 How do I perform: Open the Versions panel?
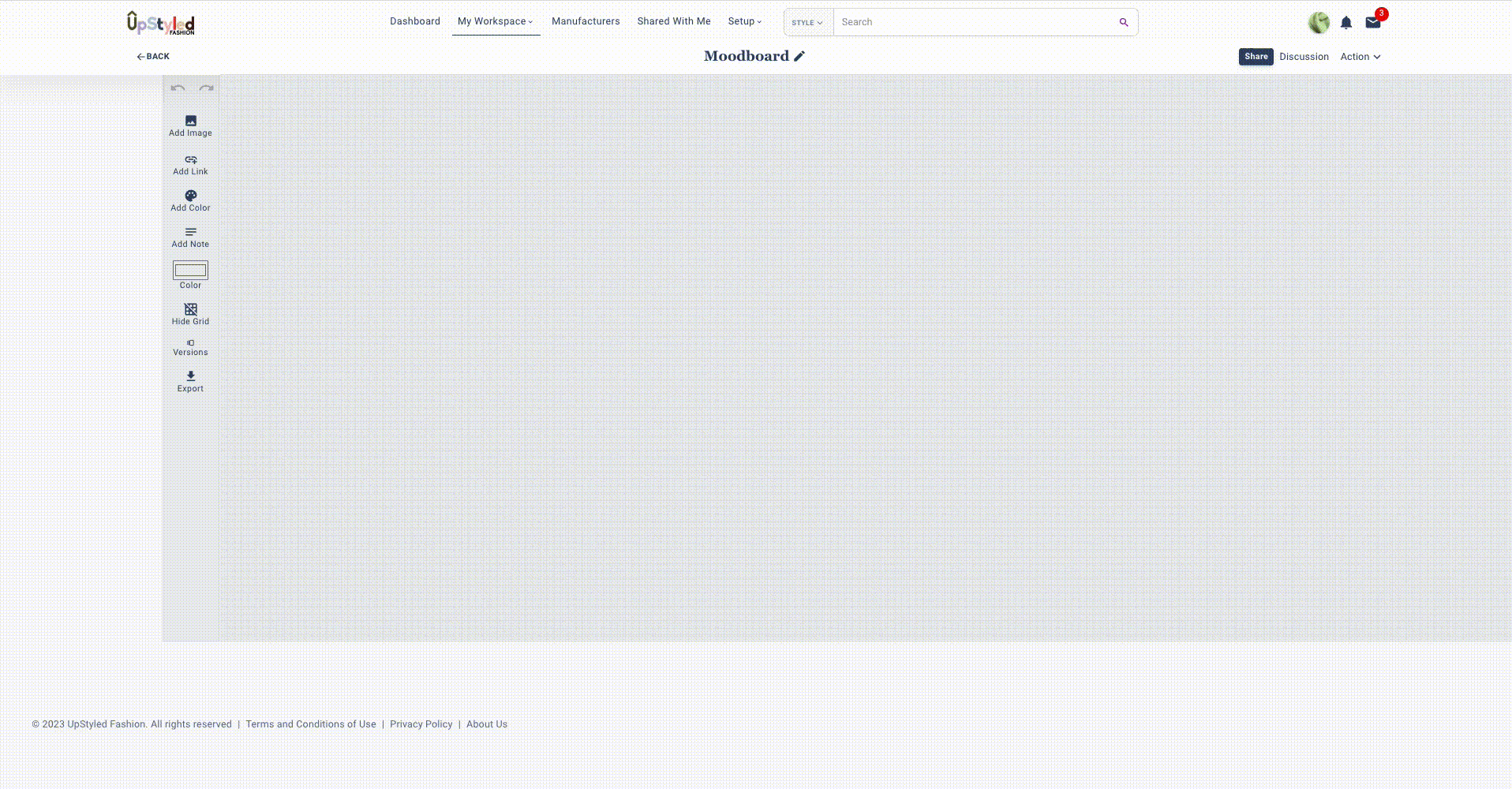pos(190,347)
